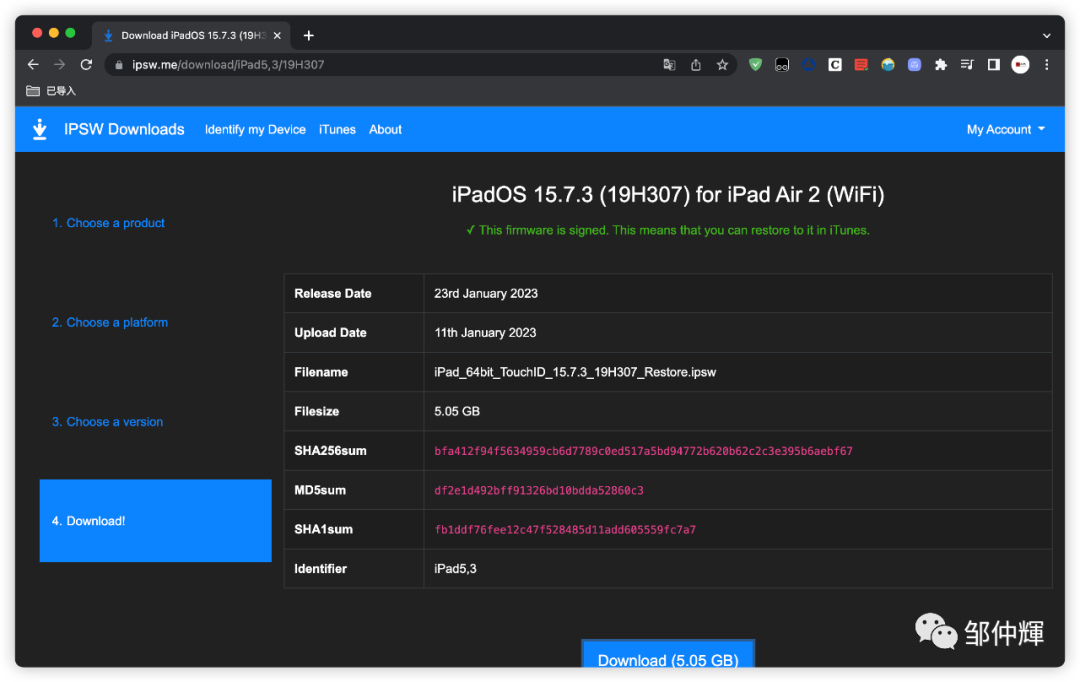
Task: Toggle the browser side panel
Action: click(x=993, y=65)
